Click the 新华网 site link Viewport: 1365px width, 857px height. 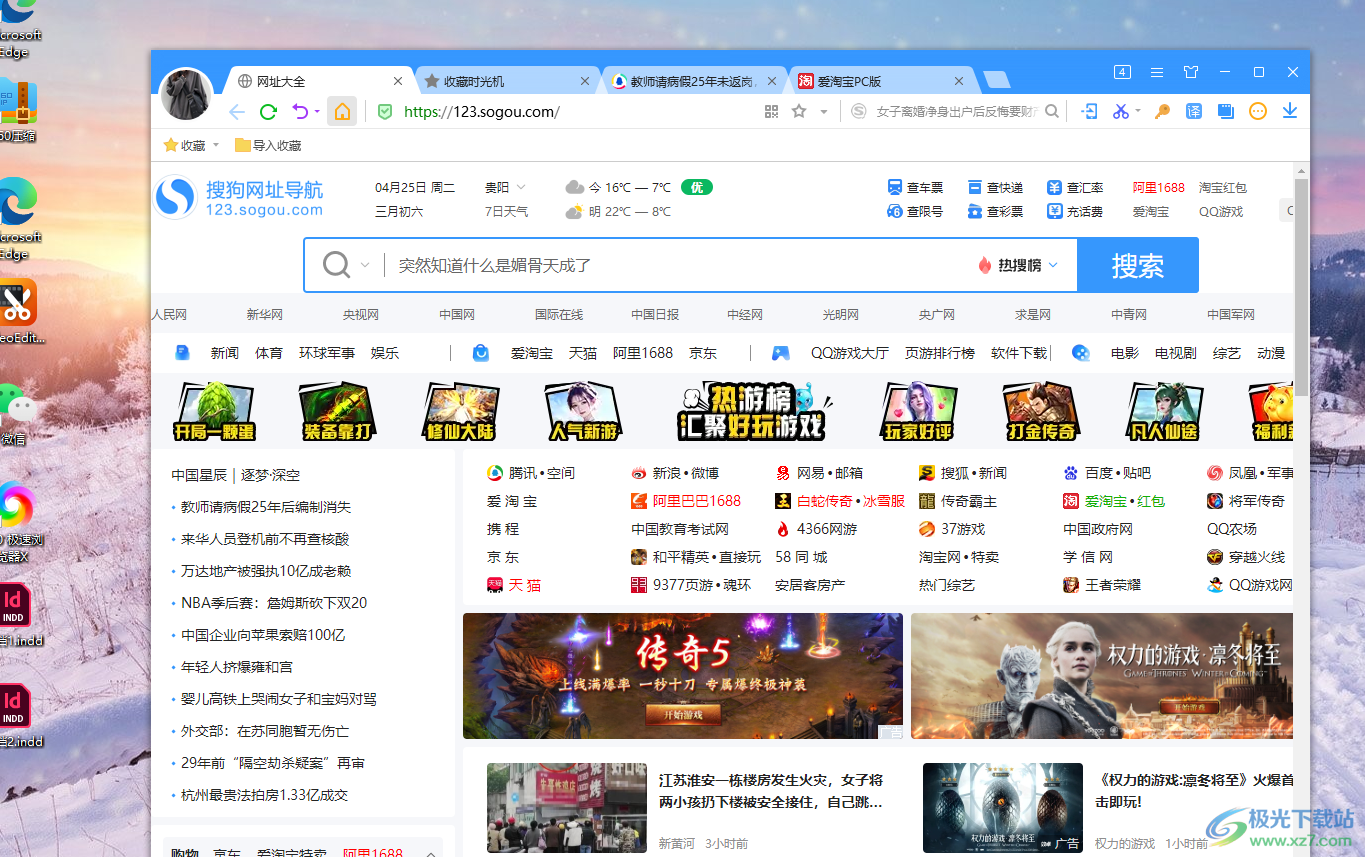click(x=265, y=314)
